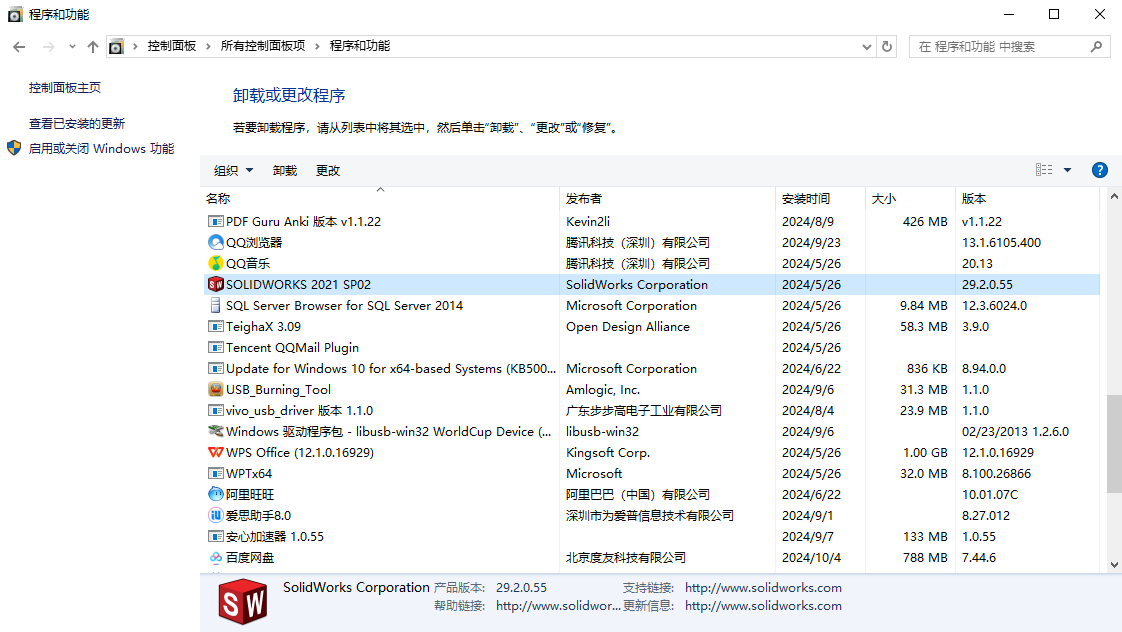Viewport: 1122px width, 632px height.
Task: Expand the address bar history dropdown
Action: click(867, 47)
